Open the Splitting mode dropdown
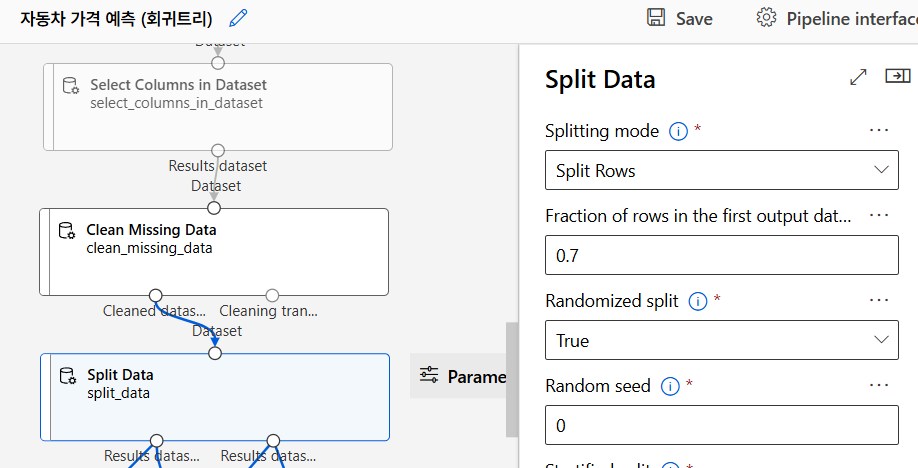The image size is (918, 468). click(721, 171)
